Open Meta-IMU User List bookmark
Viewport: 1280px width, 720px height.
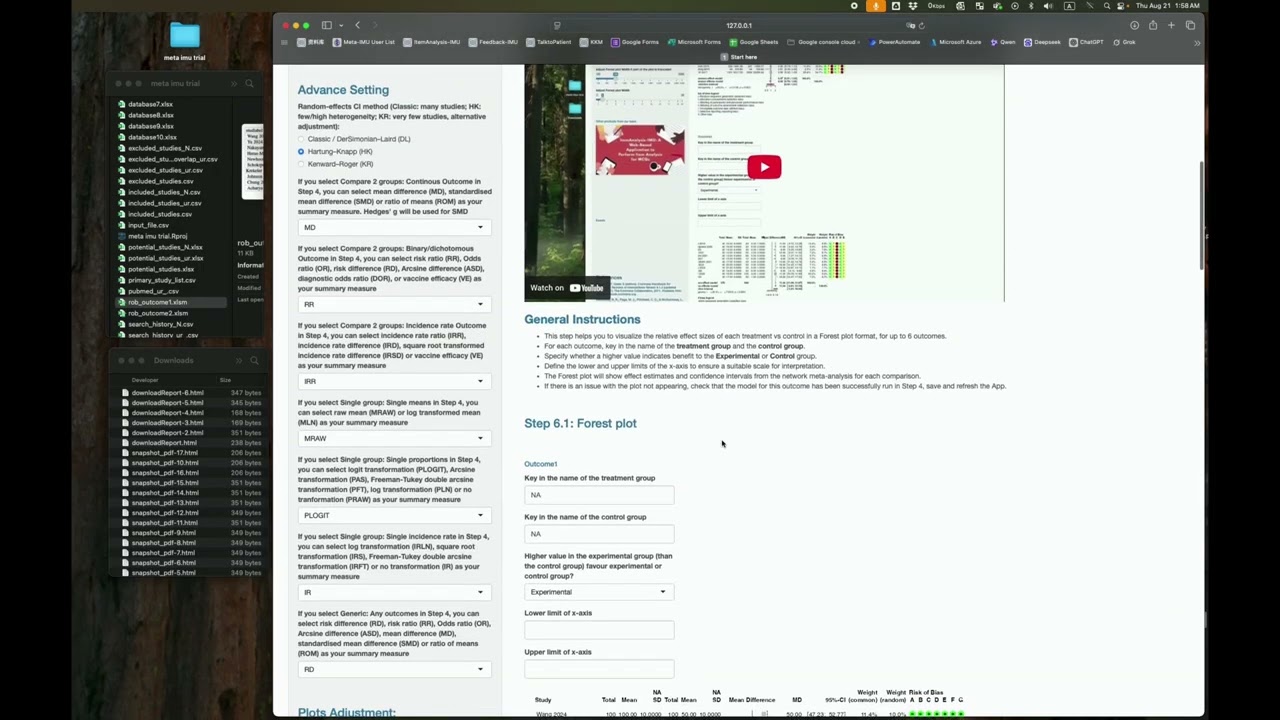pyautogui.click(x=364, y=42)
